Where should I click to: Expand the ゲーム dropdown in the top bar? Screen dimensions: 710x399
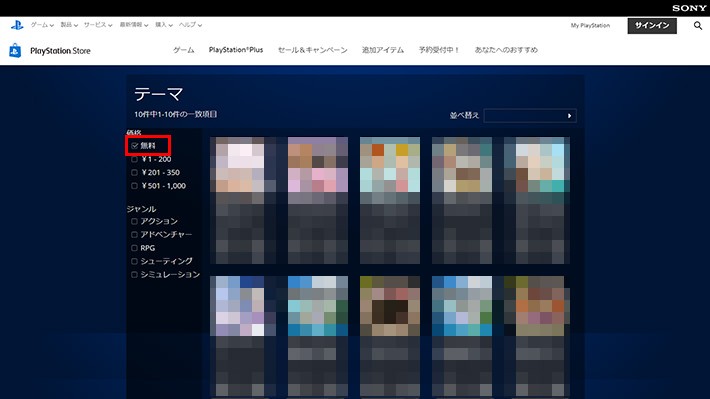42,25
